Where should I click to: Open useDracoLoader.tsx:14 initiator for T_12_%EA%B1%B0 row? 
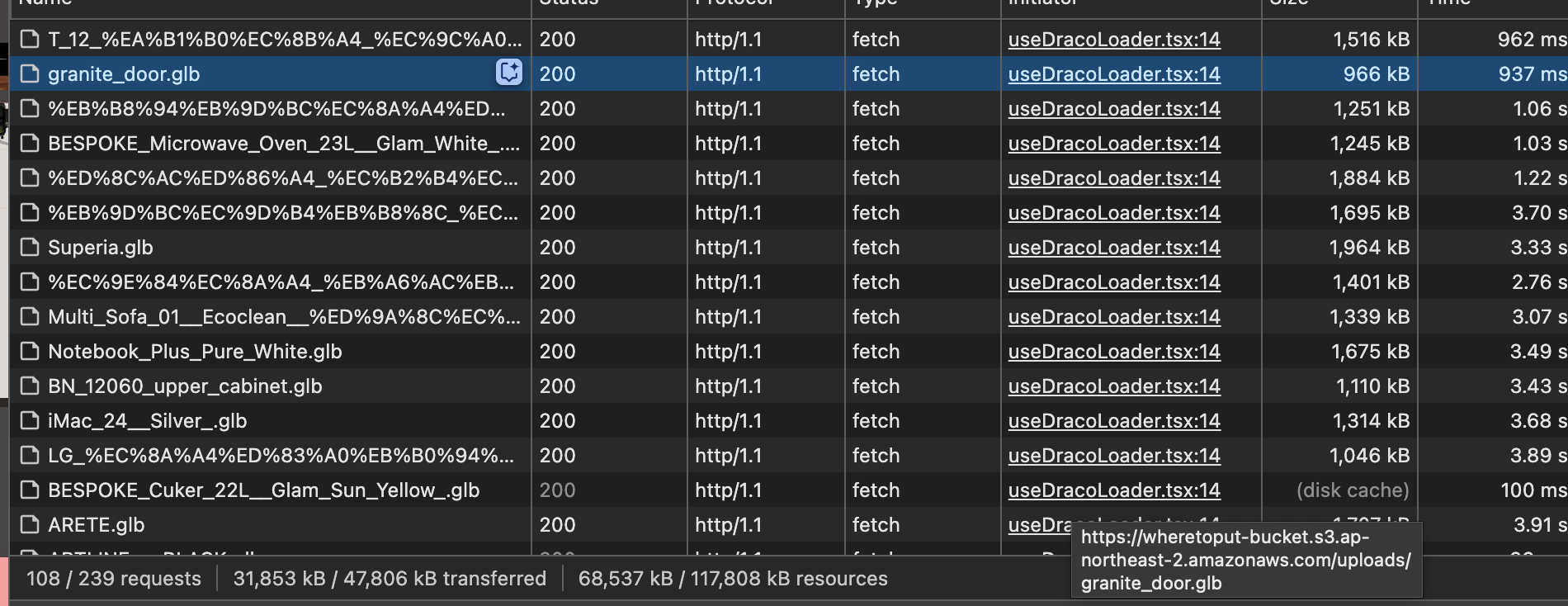(1114, 39)
